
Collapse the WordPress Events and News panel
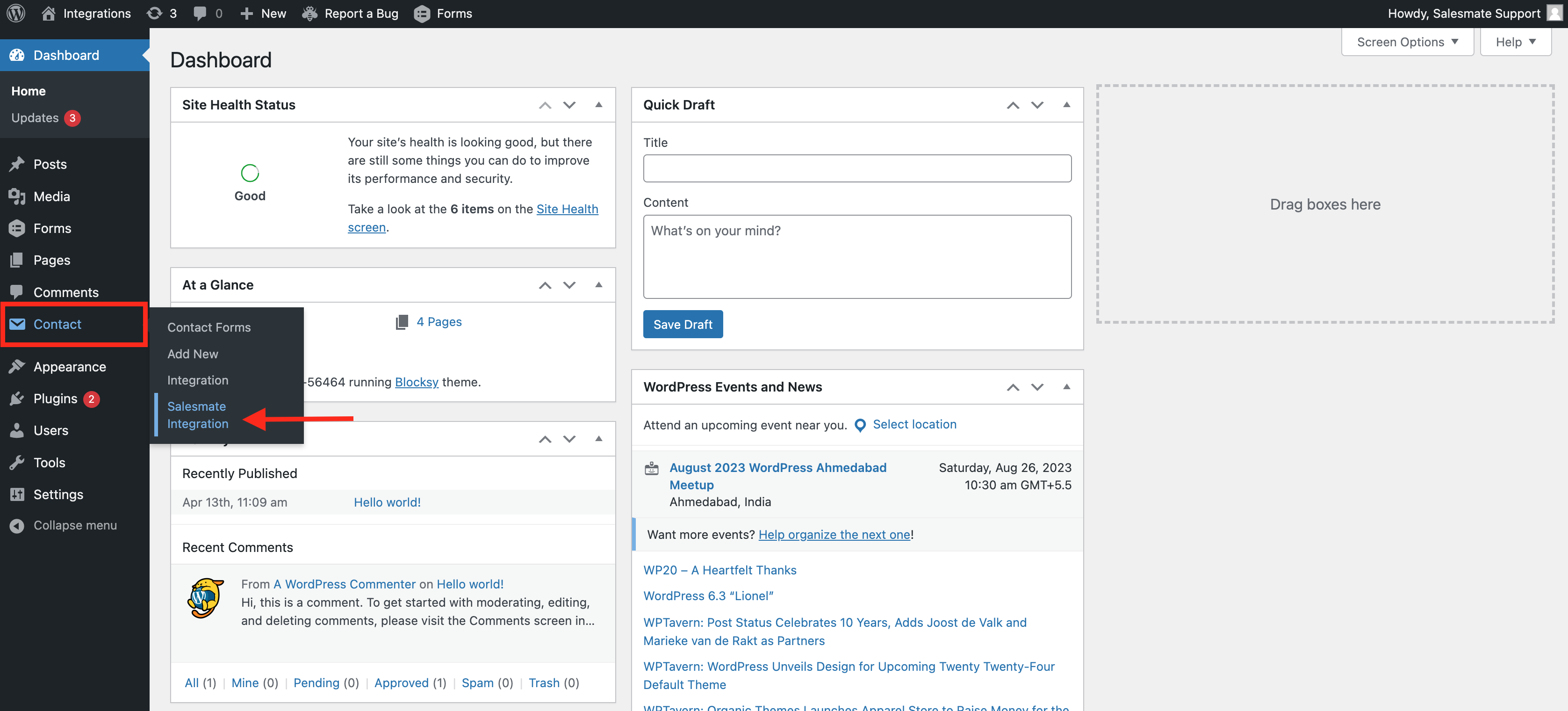pos(1066,387)
